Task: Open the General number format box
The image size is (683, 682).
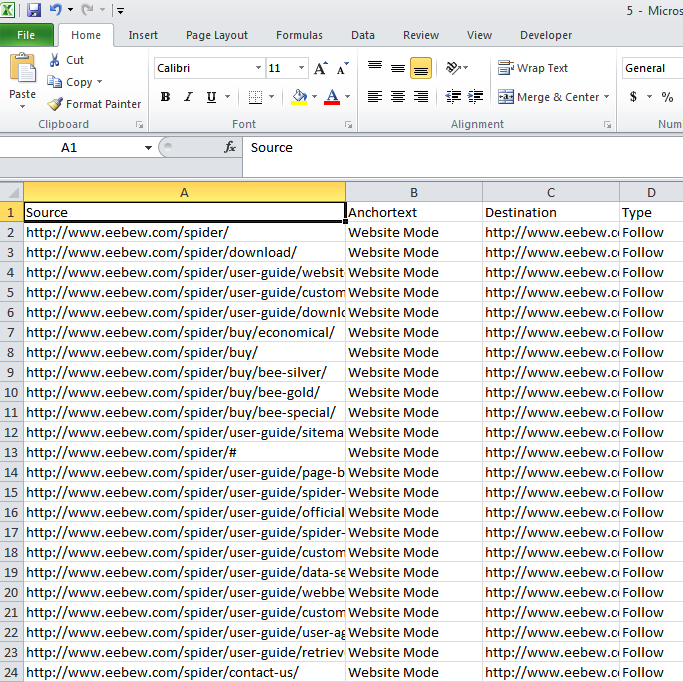Action: coord(652,68)
